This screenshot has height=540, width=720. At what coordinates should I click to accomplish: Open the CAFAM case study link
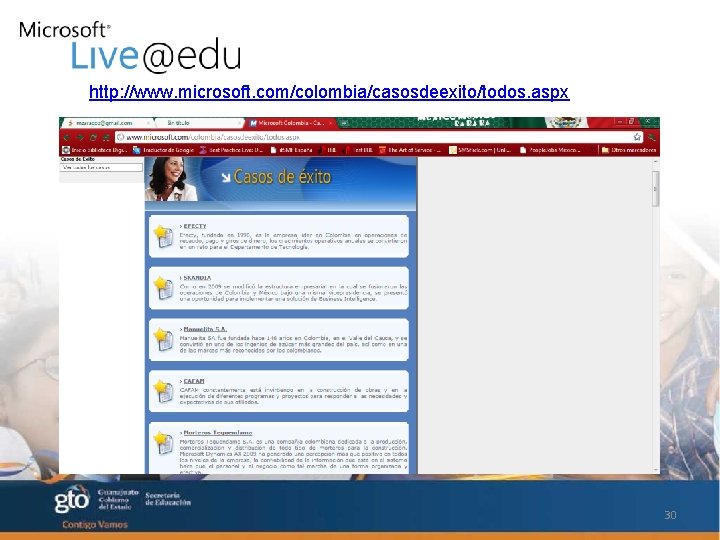(x=194, y=381)
